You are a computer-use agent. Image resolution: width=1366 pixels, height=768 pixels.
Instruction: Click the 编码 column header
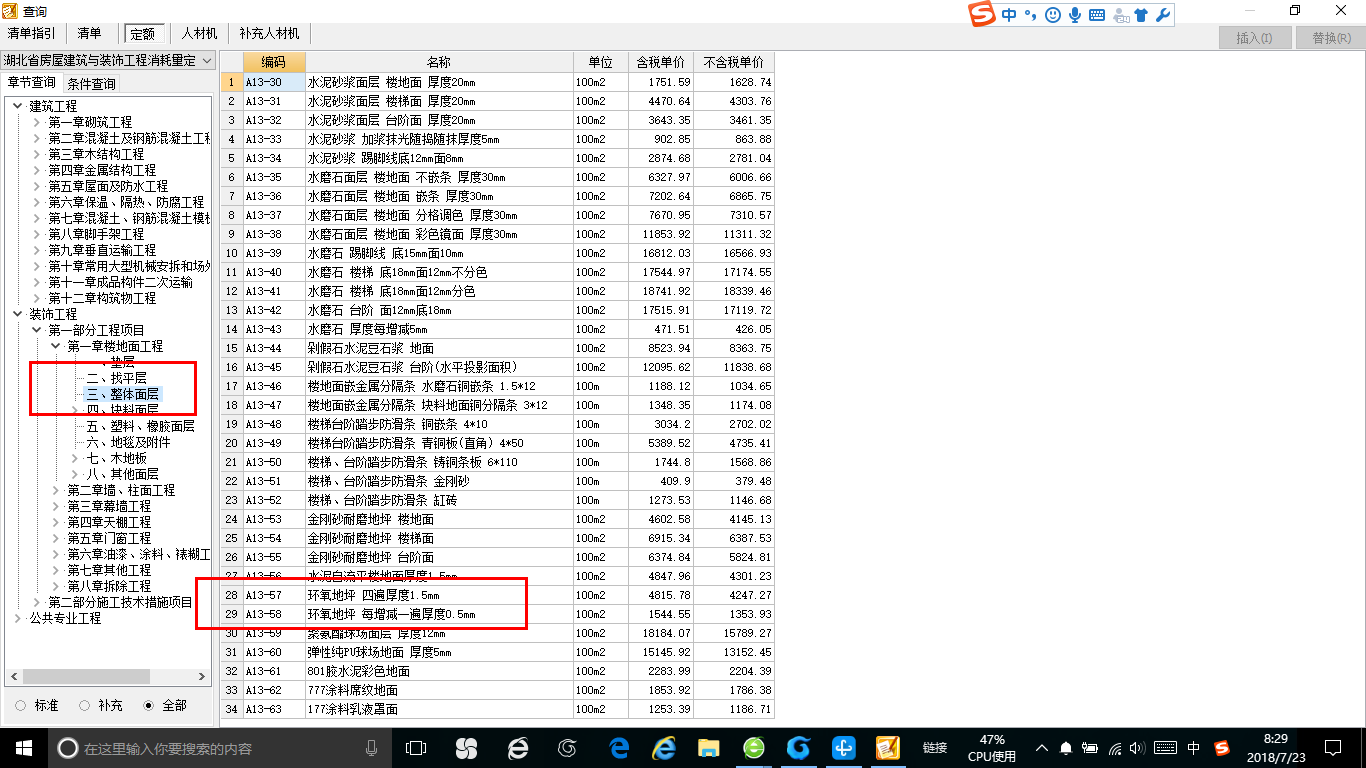274,62
